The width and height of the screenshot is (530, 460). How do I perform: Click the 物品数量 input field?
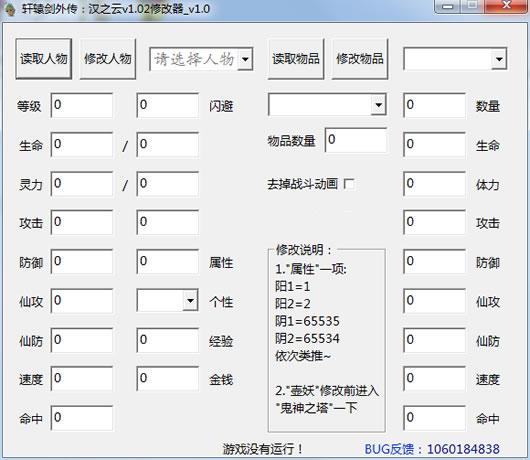coord(356,140)
